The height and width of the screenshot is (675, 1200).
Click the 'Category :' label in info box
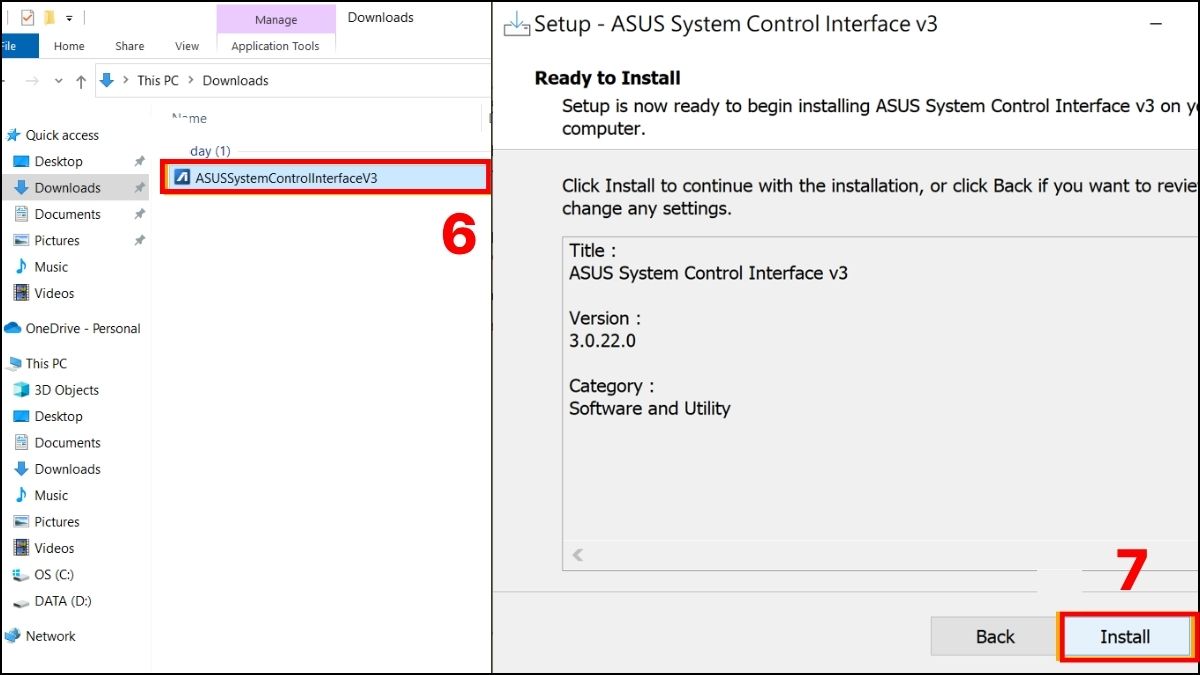(612, 386)
